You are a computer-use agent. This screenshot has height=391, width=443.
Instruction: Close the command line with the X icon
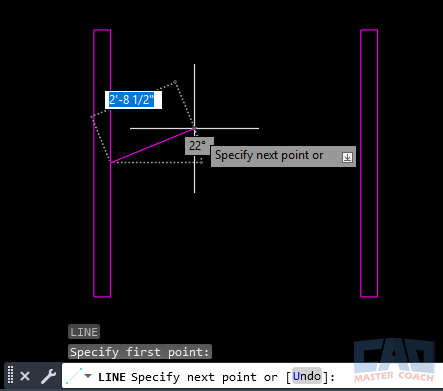pos(25,376)
